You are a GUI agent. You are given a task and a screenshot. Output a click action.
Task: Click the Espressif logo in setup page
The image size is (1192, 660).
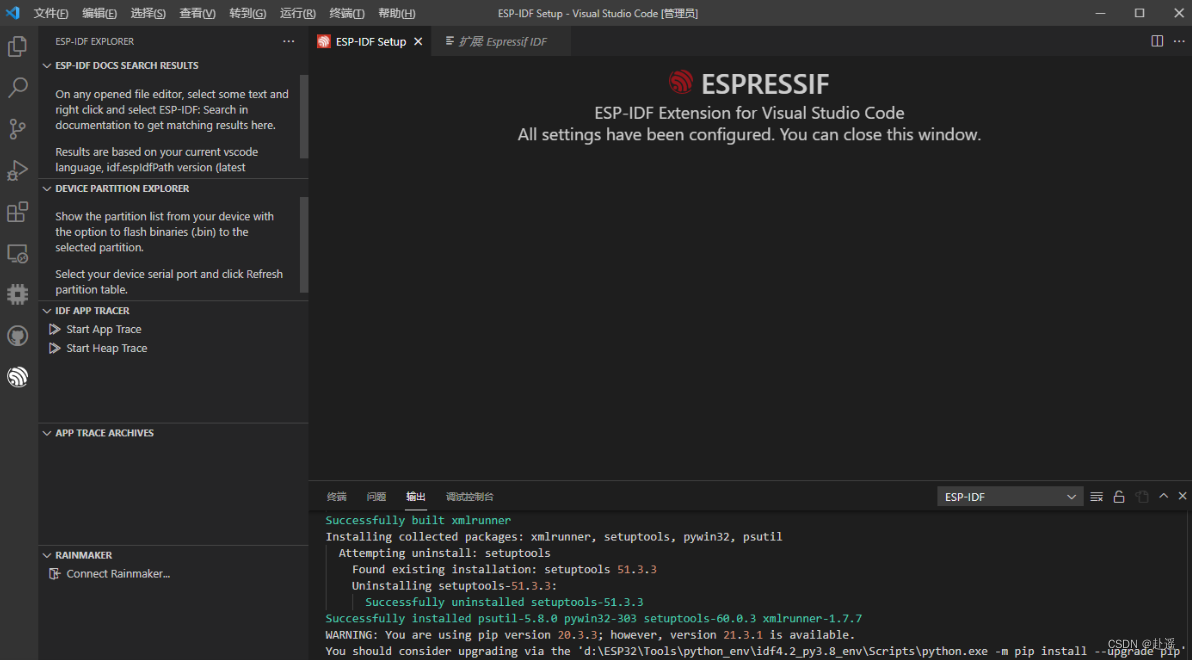[x=681, y=82]
